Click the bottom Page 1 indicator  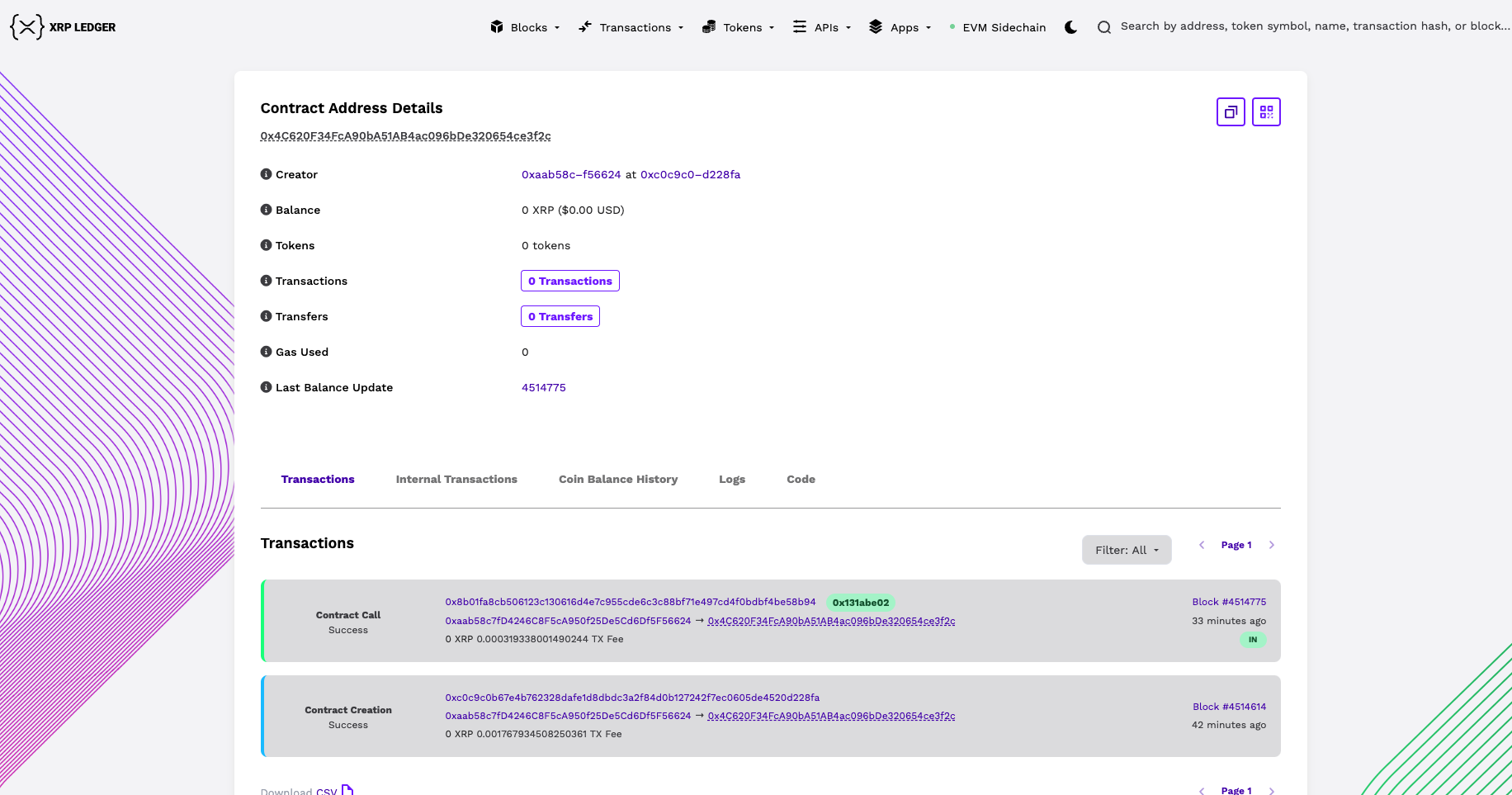pyautogui.click(x=1236, y=790)
